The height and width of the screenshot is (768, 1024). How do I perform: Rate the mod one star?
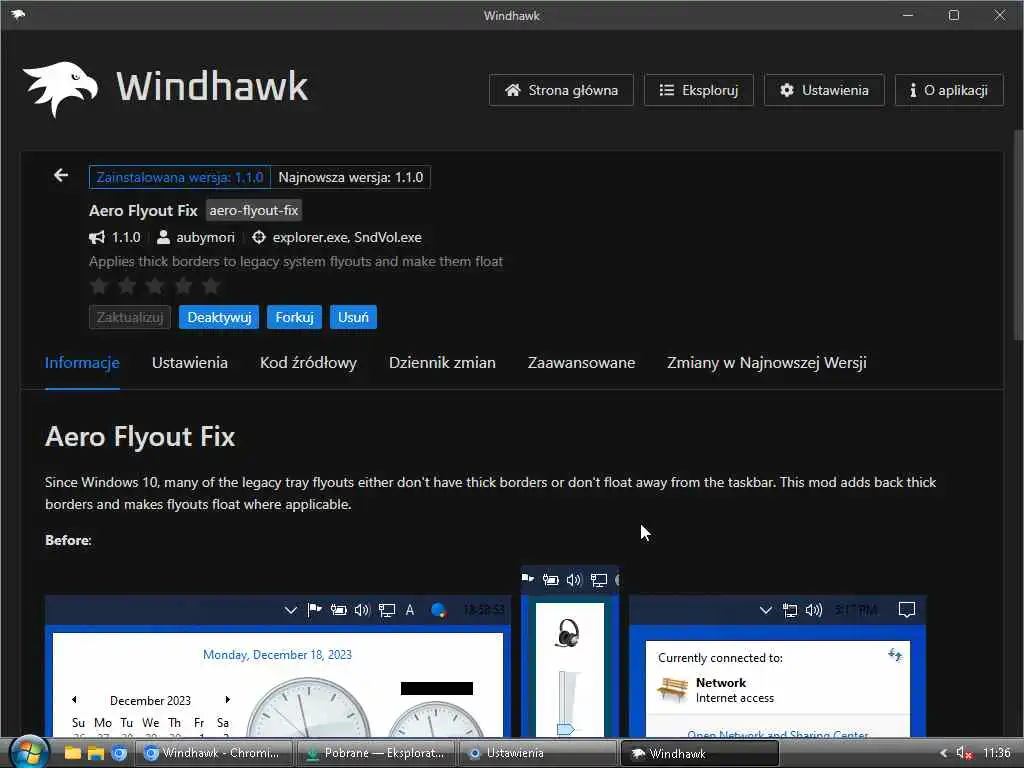99,285
